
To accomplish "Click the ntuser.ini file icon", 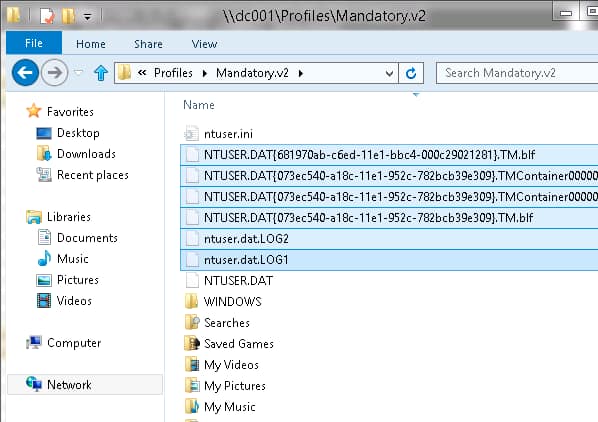I will coord(192,134).
